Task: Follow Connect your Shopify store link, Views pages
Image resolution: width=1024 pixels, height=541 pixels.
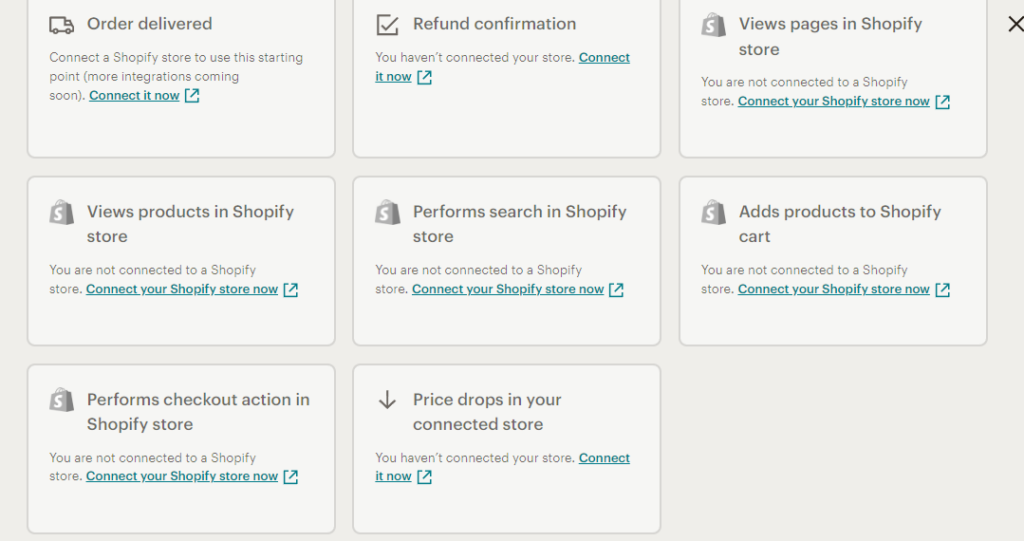Action: (x=833, y=101)
